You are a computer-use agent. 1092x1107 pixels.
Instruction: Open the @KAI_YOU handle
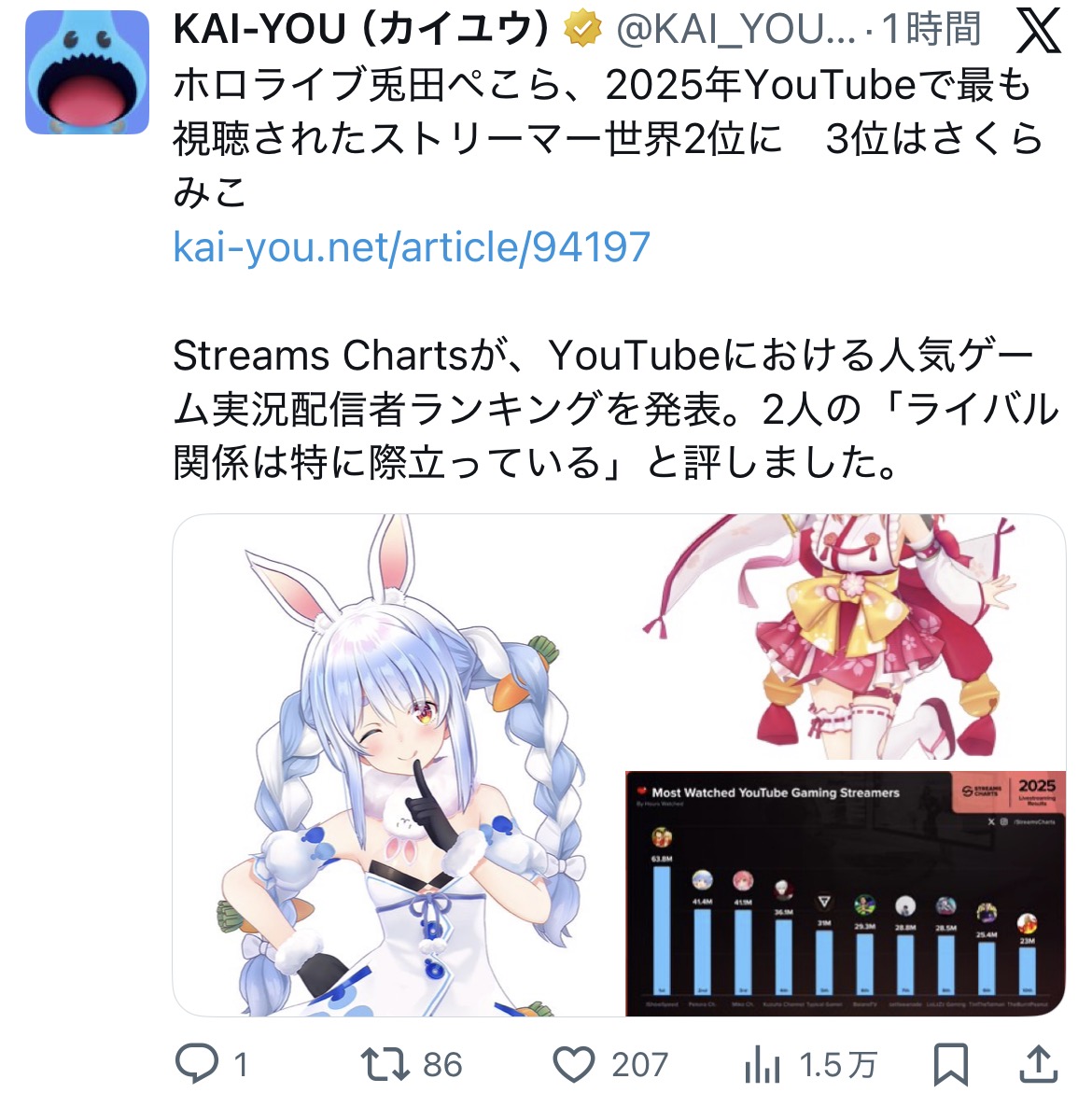coord(735,30)
